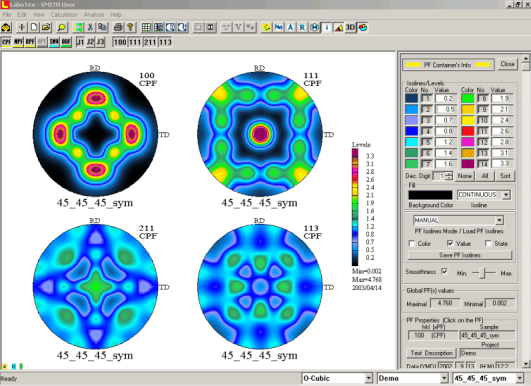
Task: Open the 3D view toolbar button
Action: pos(350,27)
